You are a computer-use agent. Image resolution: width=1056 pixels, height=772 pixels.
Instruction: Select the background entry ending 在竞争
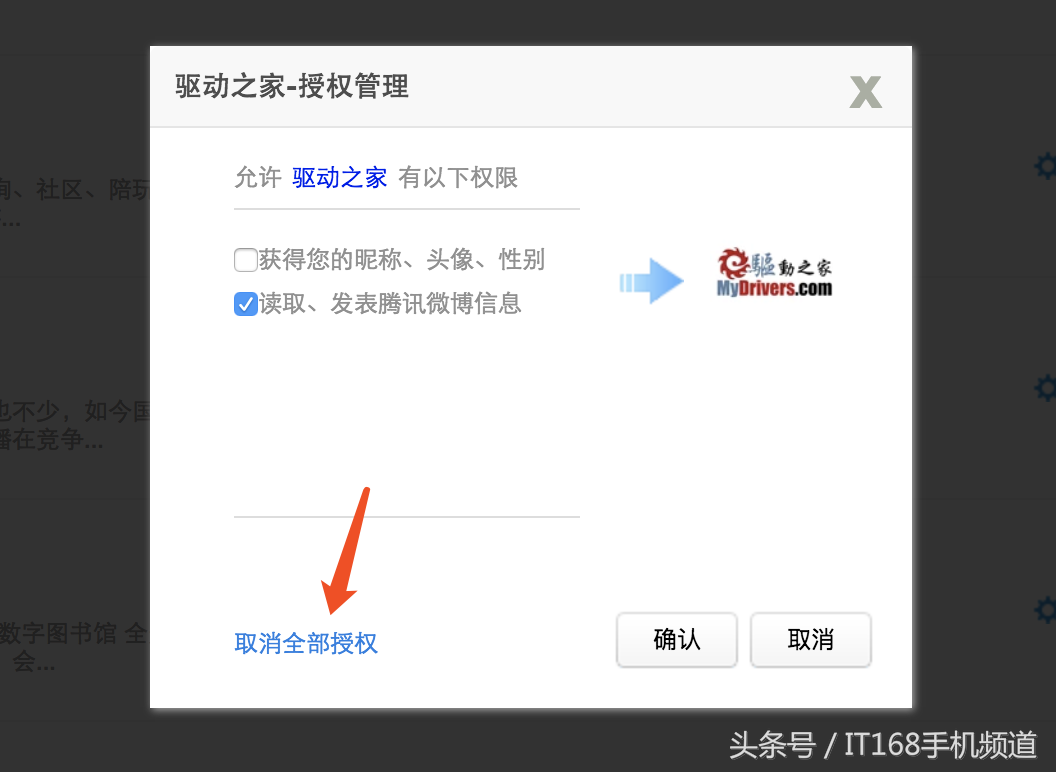[75, 425]
